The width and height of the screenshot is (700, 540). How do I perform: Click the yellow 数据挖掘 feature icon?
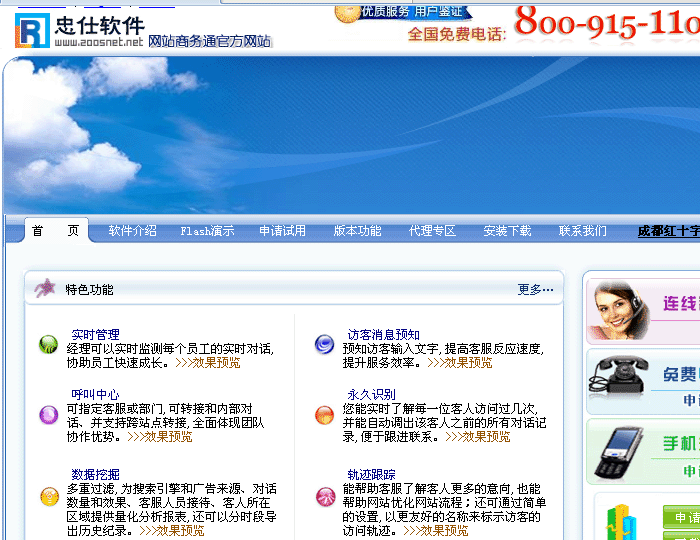(48, 496)
